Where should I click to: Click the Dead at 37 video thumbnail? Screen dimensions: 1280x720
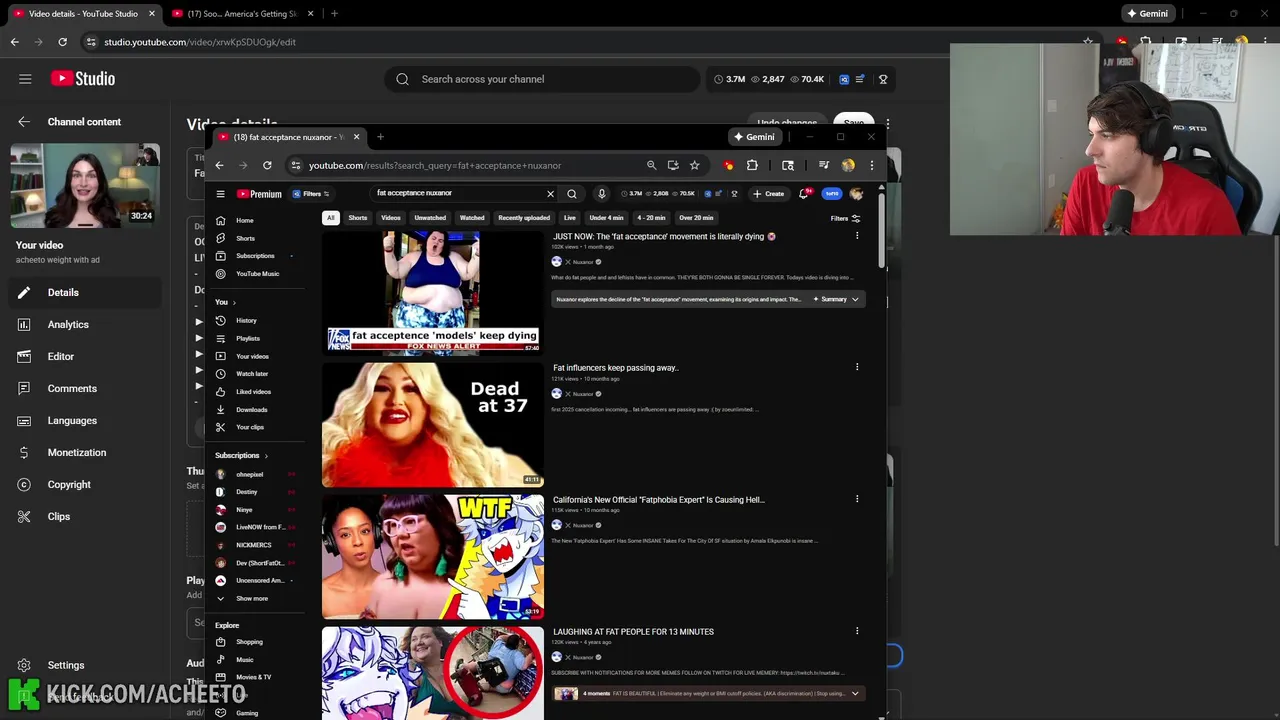click(432, 424)
